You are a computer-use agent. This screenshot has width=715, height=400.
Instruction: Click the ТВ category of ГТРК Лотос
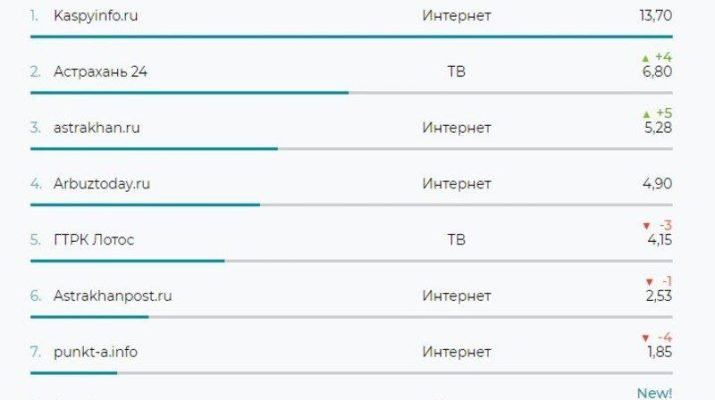[456, 240]
